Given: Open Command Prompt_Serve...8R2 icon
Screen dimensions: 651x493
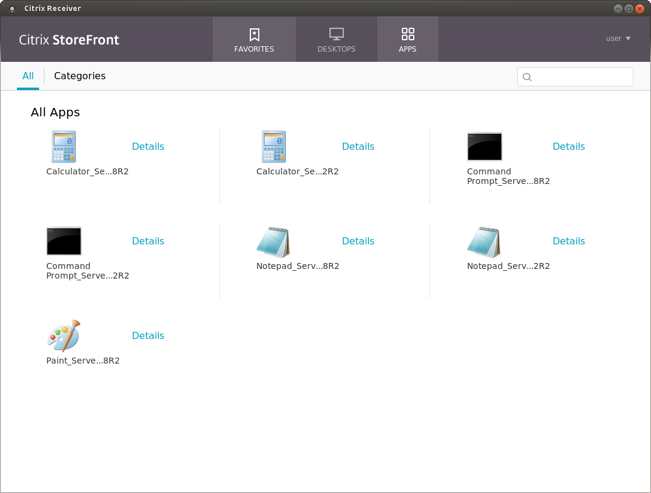Looking at the screenshot, I should 485,147.
